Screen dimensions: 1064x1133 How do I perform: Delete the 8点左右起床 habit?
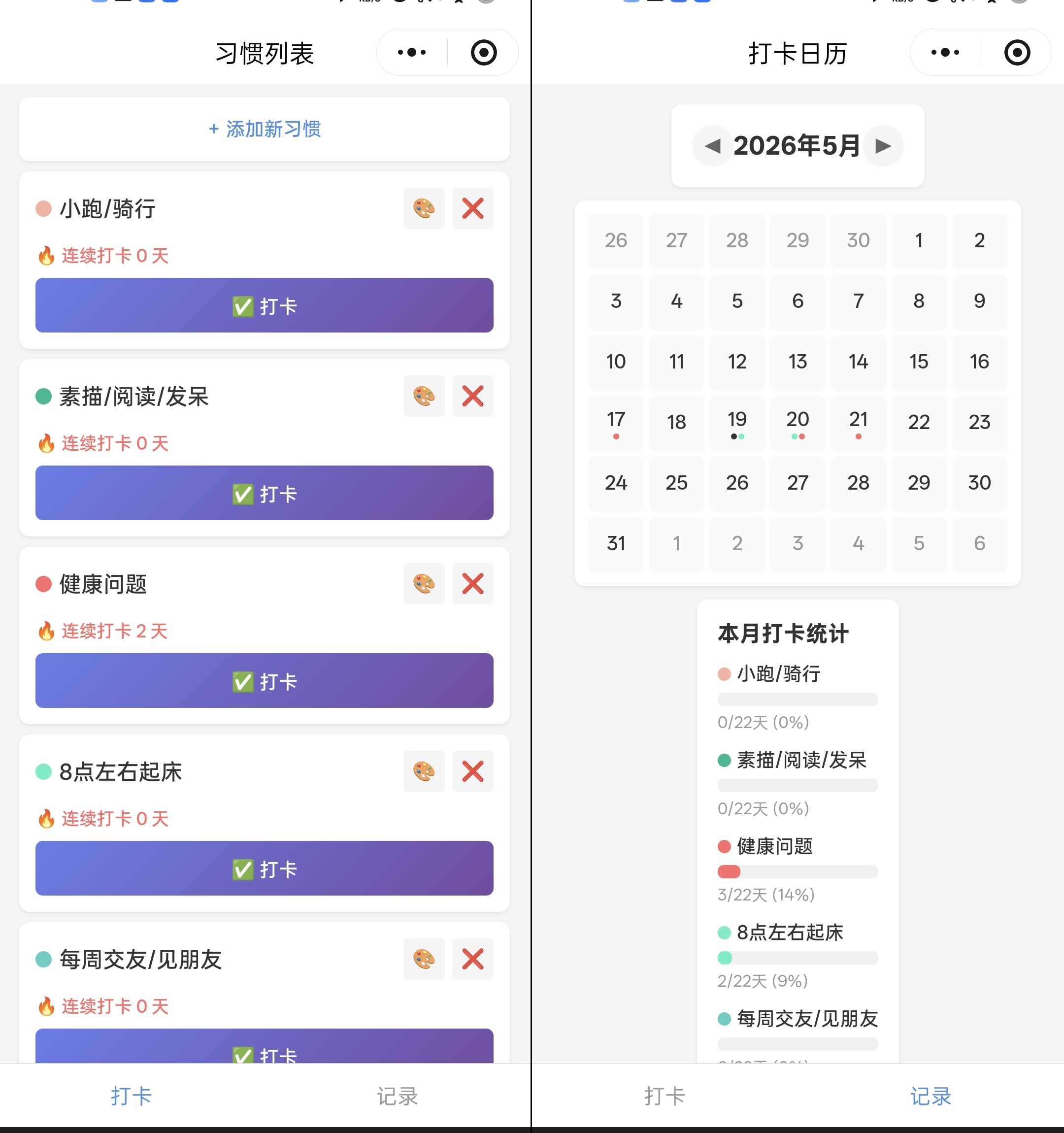[472, 771]
